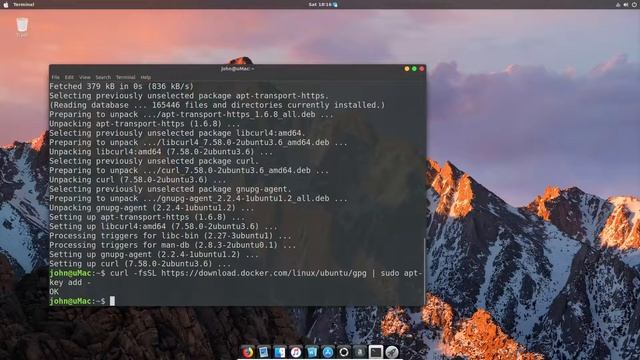Open the volume indicator in top bar
This screenshot has height=360, width=640.
pos(626,4)
